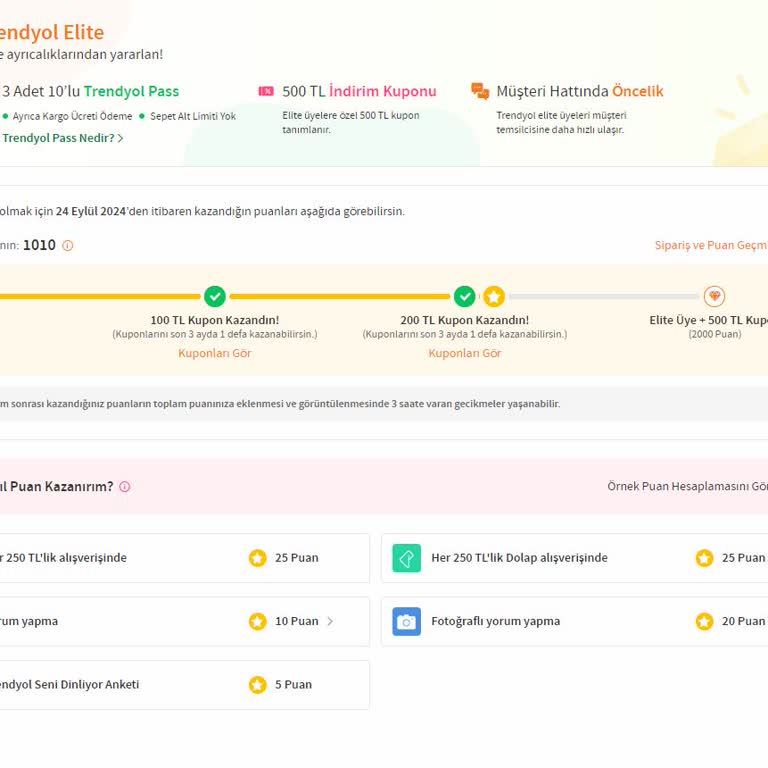Click the 24 Eylül 2024 date text

click(x=91, y=212)
